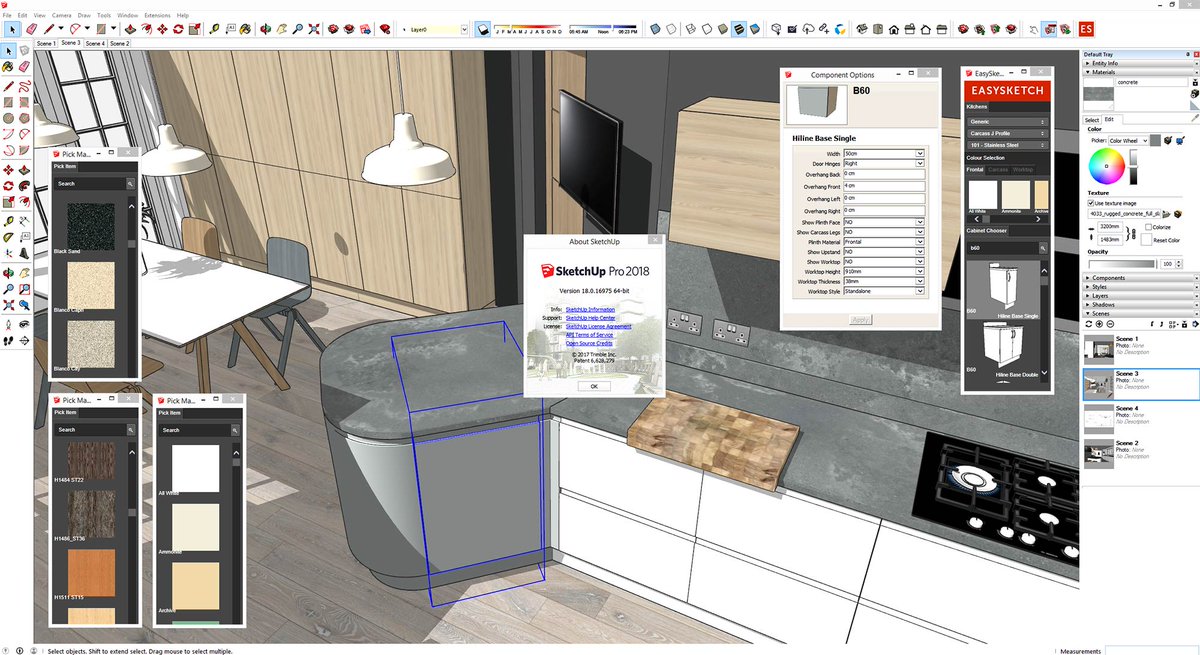Select the Ammonite colour swatch in EasySketch
Image resolution: width=1200 pixels, height=655 pixels.
(1015, 194)
